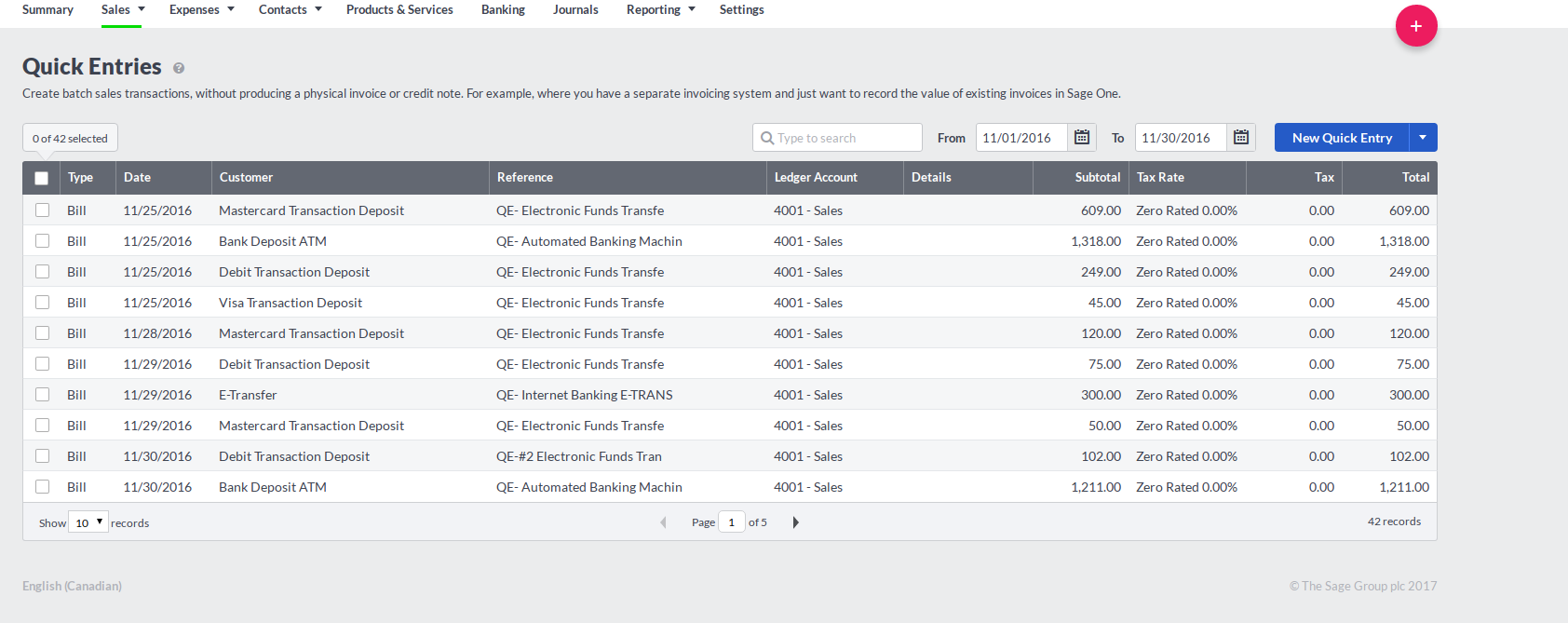Check the Bank Deposit ATM row for 1,211.00

[42, 487]
